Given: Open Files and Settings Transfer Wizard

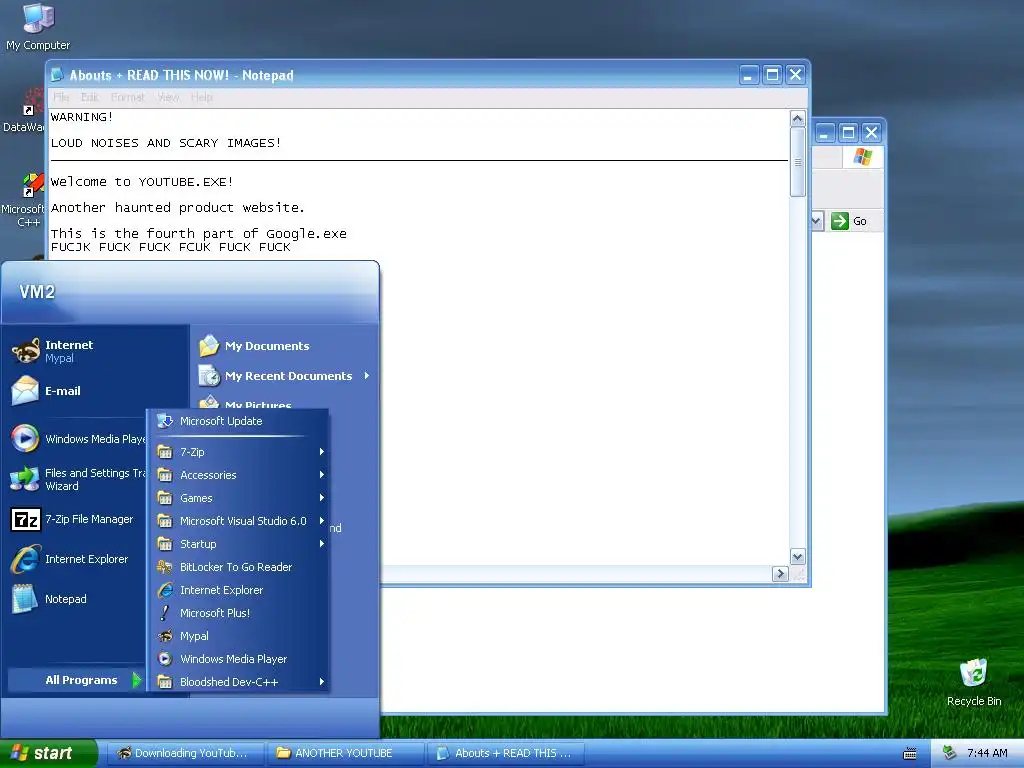Looking at the screenshot, I should pyautogui.click(x=78, y=479).
